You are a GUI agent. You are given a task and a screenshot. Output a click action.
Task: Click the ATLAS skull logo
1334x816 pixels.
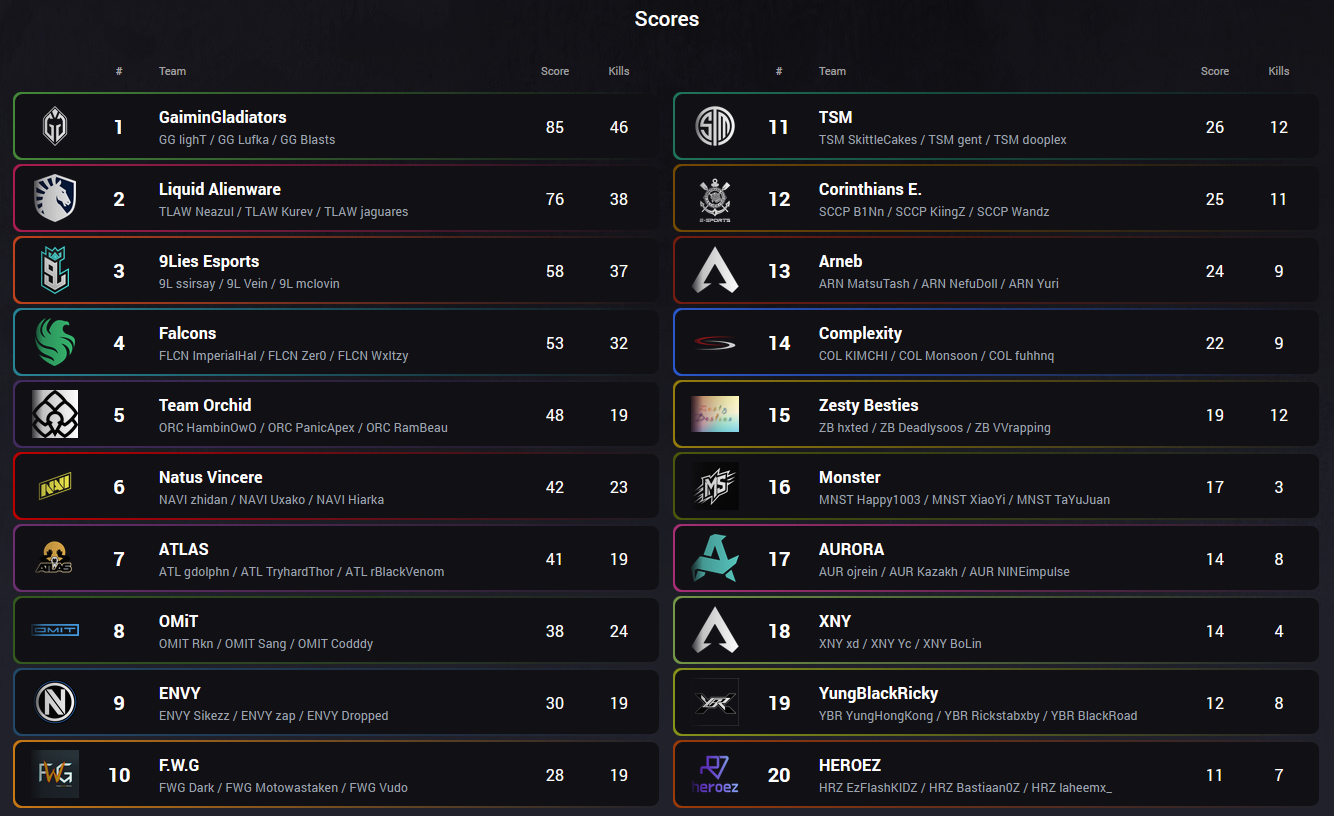point(55,559)
